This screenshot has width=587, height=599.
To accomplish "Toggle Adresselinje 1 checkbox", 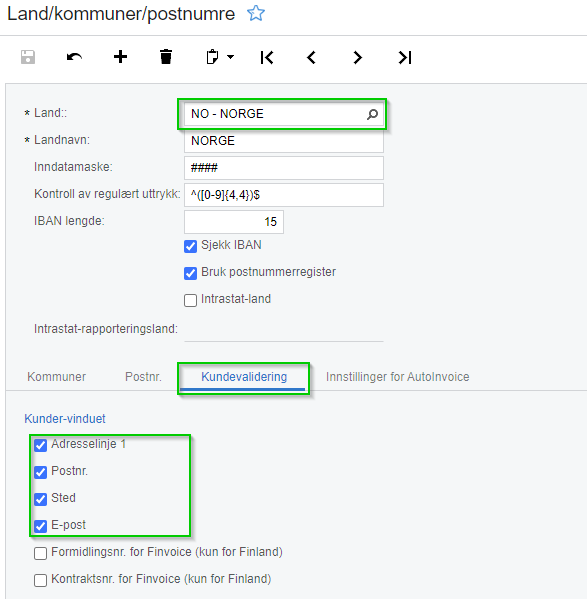I will pyautogui.click(x=40, y=445).
